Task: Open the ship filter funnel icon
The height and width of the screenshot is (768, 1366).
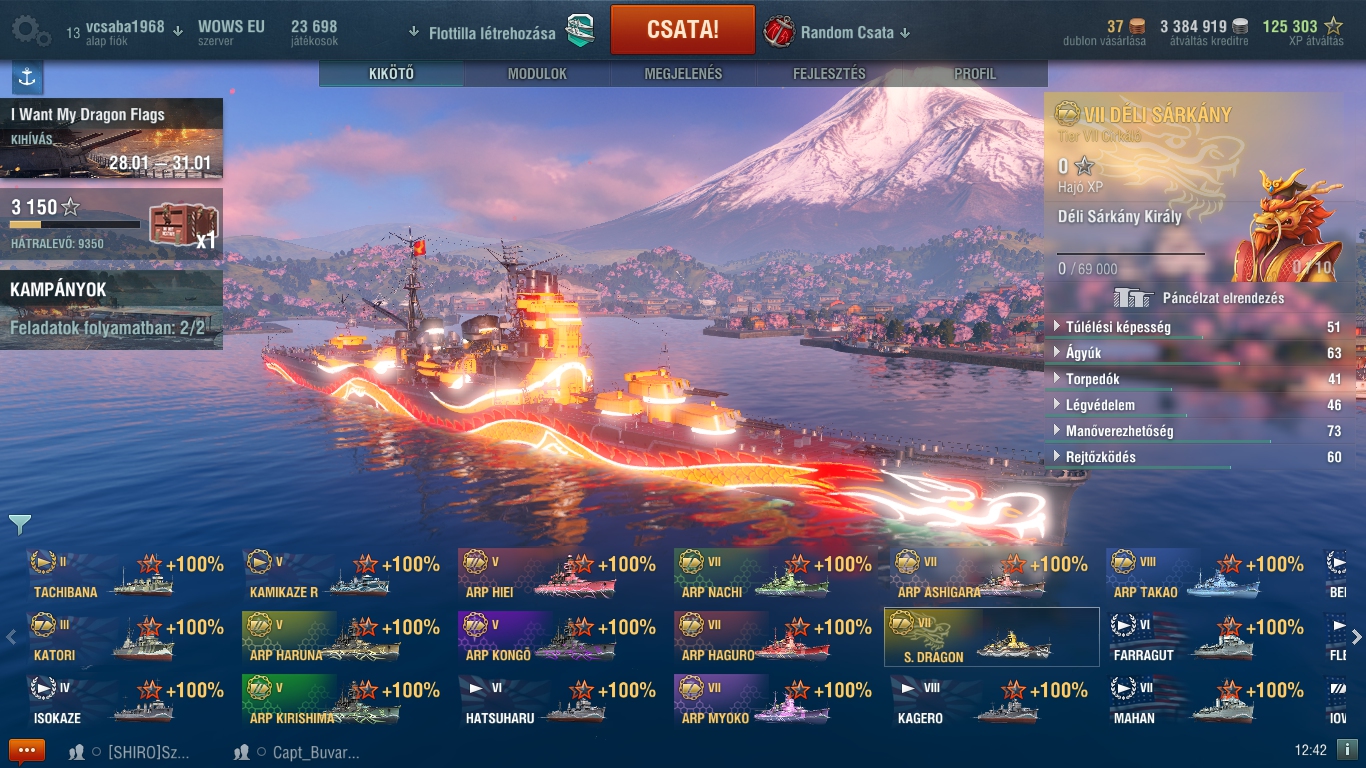Action: 20,524
